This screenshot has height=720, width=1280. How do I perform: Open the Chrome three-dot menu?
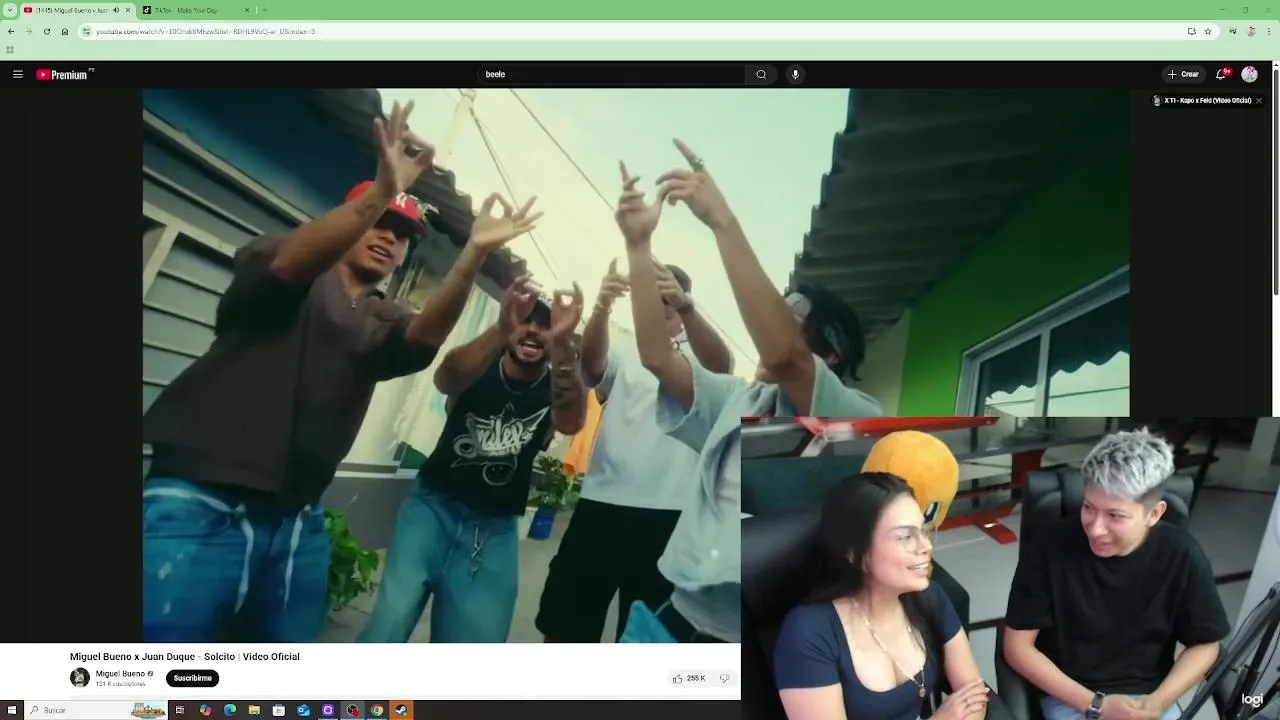pyautogui.click(x=1269, y=31)
